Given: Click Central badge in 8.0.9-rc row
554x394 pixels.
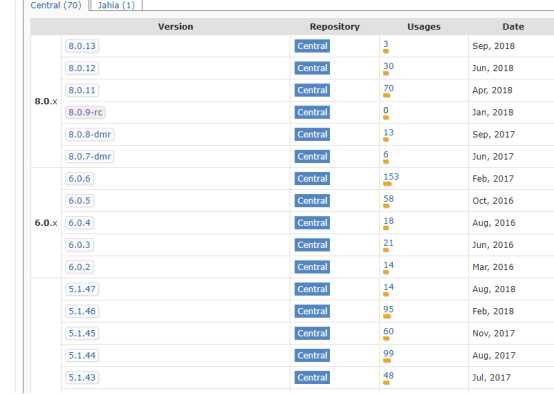Looking at the screenshot, I should [x=312, y=112].
